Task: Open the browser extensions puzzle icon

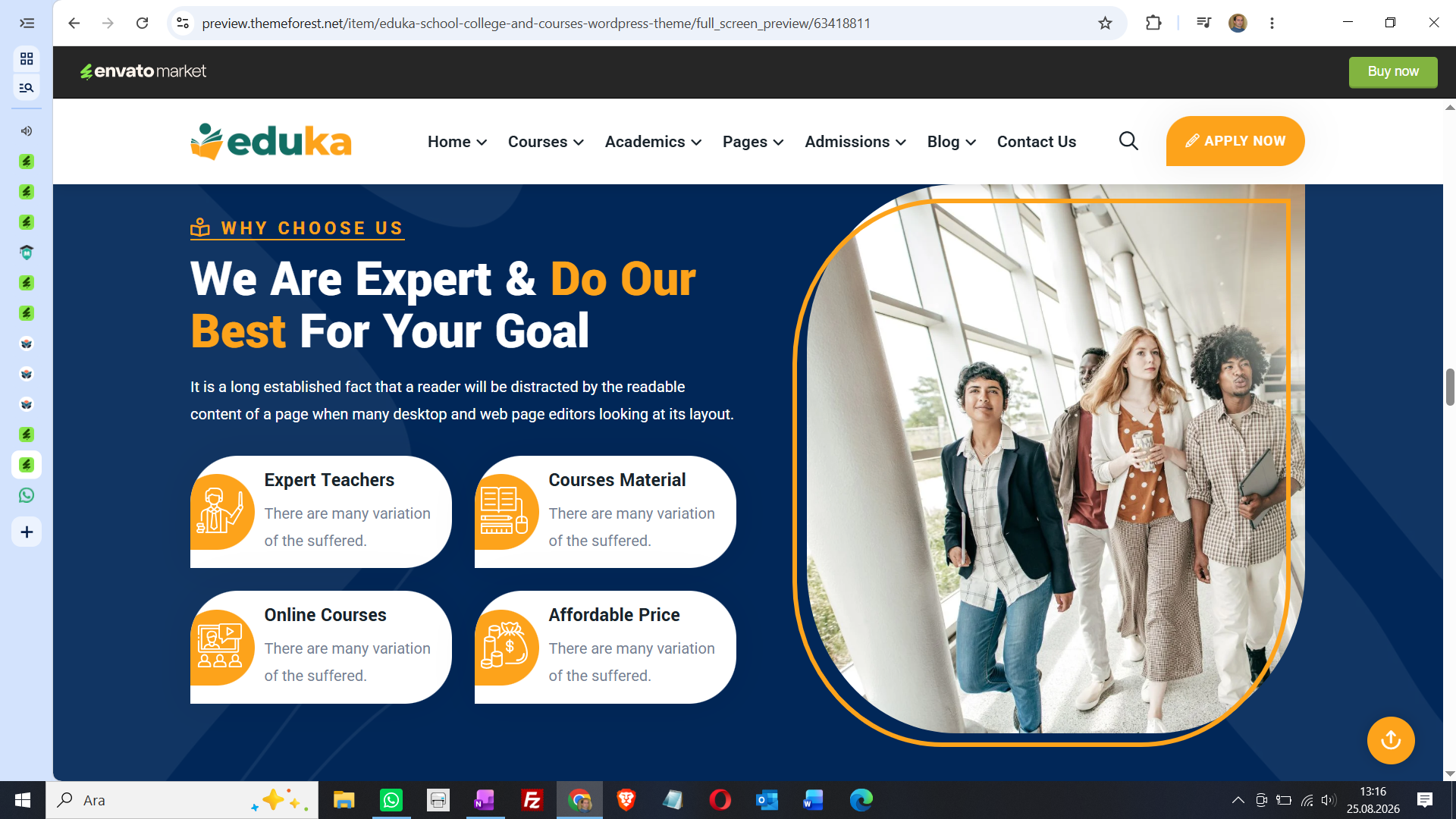Action: click(1153, 23)
